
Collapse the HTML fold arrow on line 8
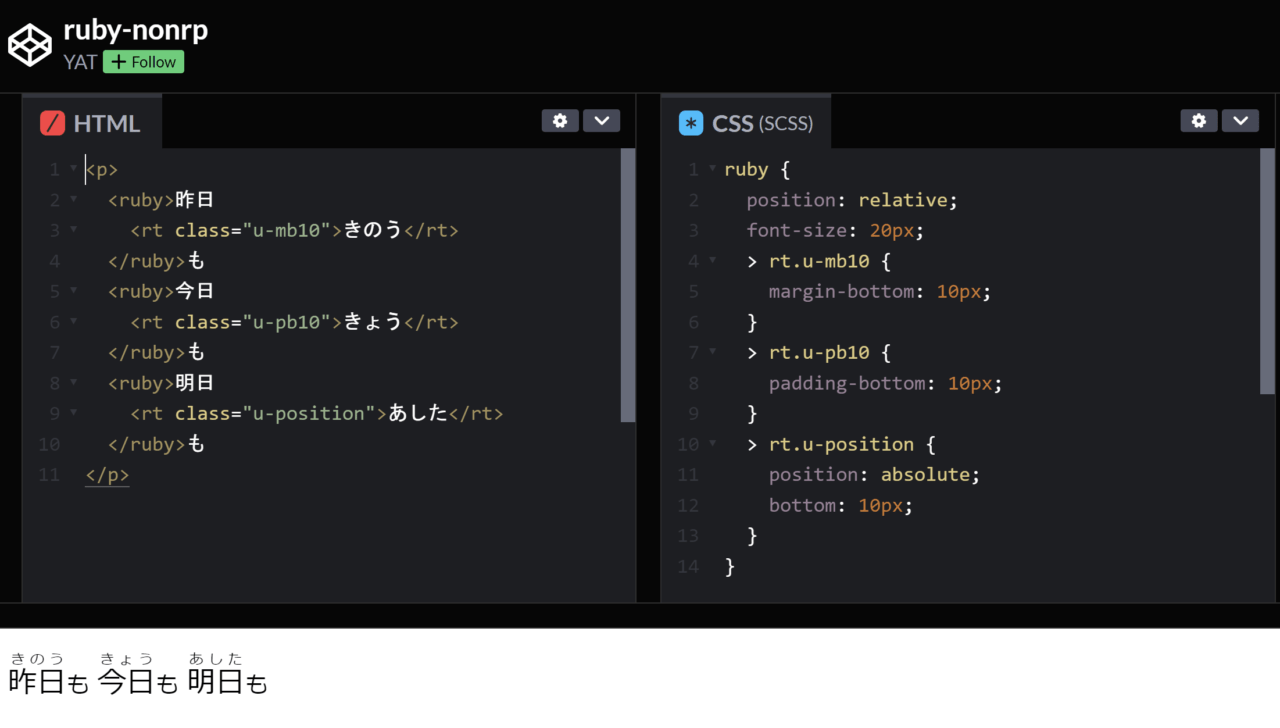73,383
